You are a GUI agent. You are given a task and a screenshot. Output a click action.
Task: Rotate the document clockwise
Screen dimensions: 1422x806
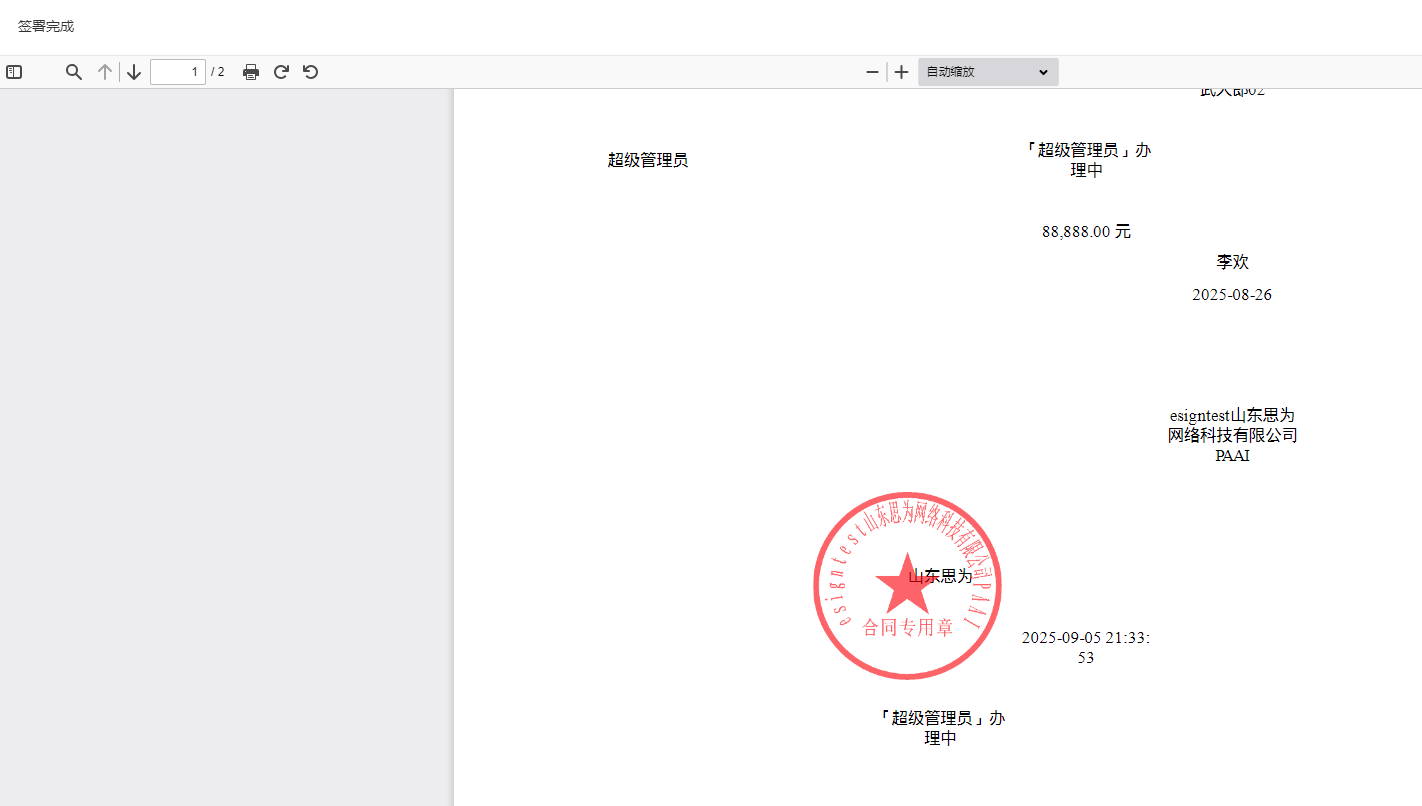coord(281,72)
